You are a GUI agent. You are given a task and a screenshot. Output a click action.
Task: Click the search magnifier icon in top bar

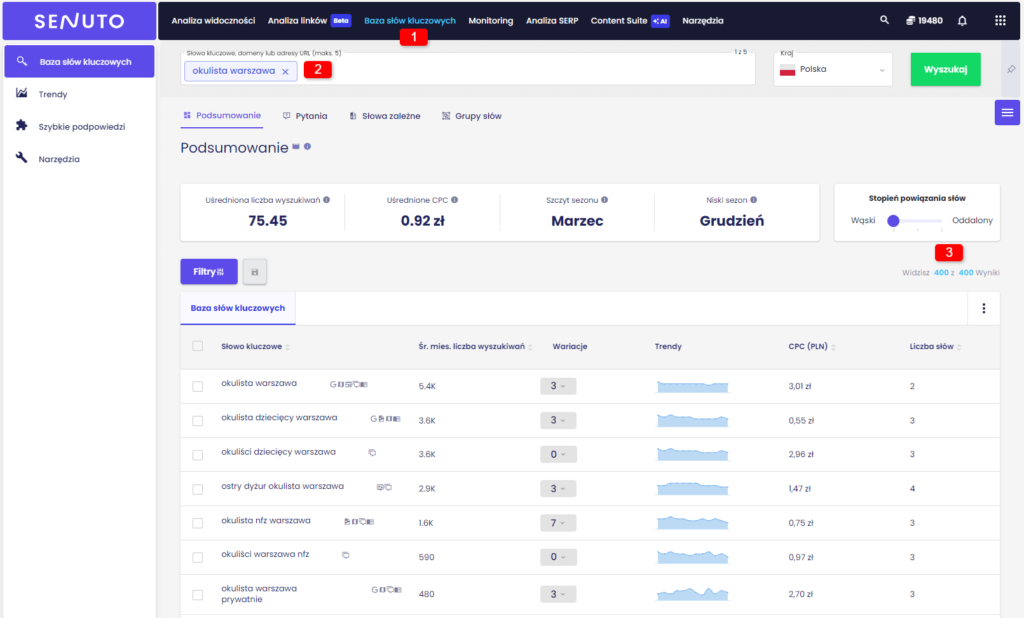click(883, 20)
